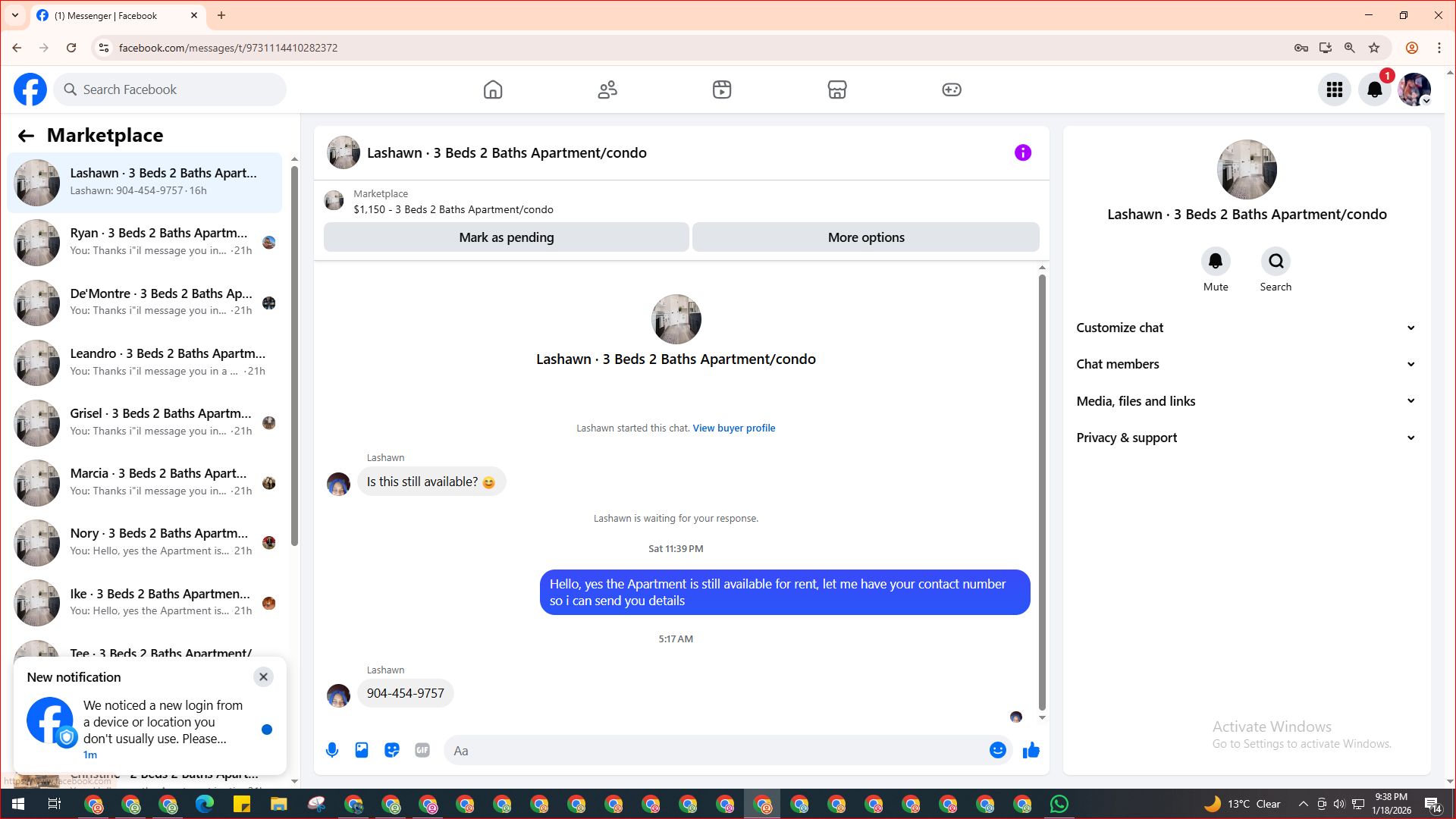Image resolution: width=1456 pixels, height=819 pixels.
Task: Click the chat messages vertical scrollbar
Action: (x=1042, y=493)
